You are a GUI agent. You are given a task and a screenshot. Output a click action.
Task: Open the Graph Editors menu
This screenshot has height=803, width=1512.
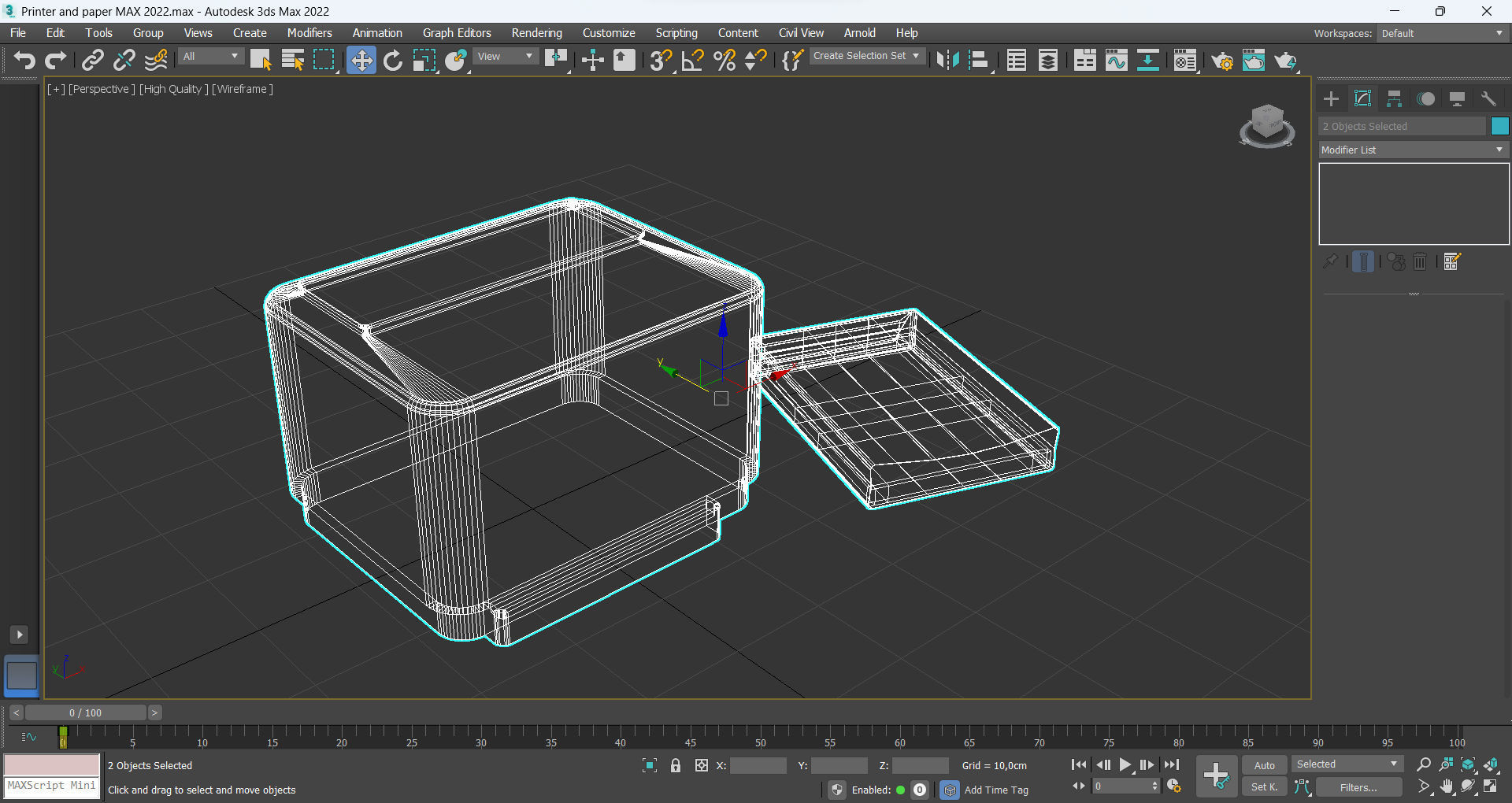pyautogui.click(x=456, y=33)
